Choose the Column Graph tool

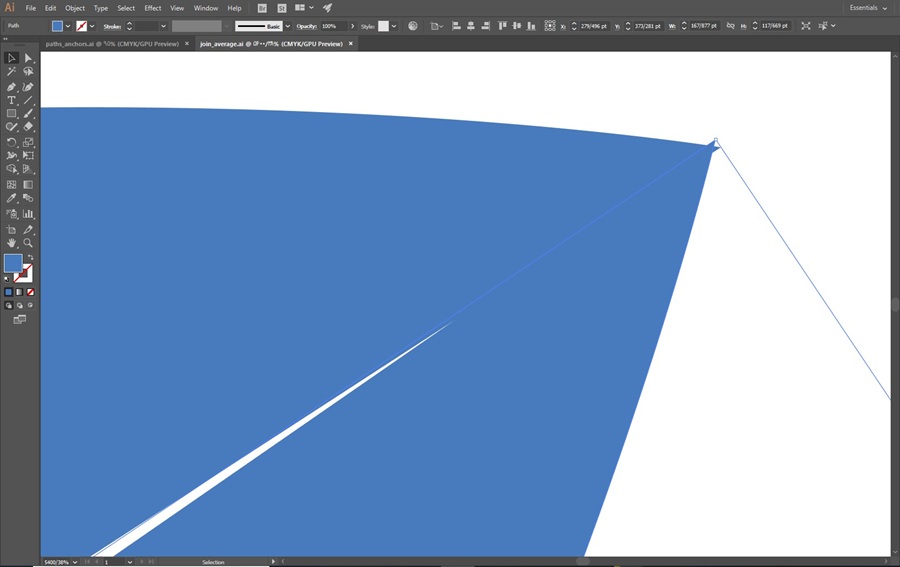(28, 213)
